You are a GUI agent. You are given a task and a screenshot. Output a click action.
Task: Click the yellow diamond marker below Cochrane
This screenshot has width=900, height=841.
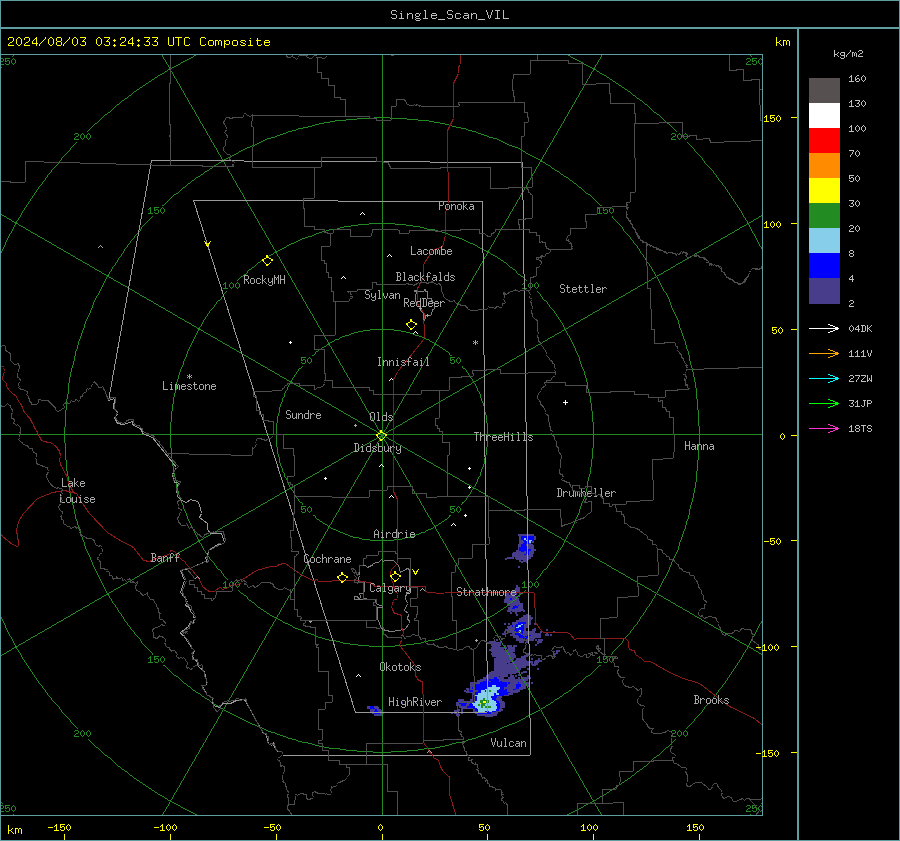[x=342, y=578]
